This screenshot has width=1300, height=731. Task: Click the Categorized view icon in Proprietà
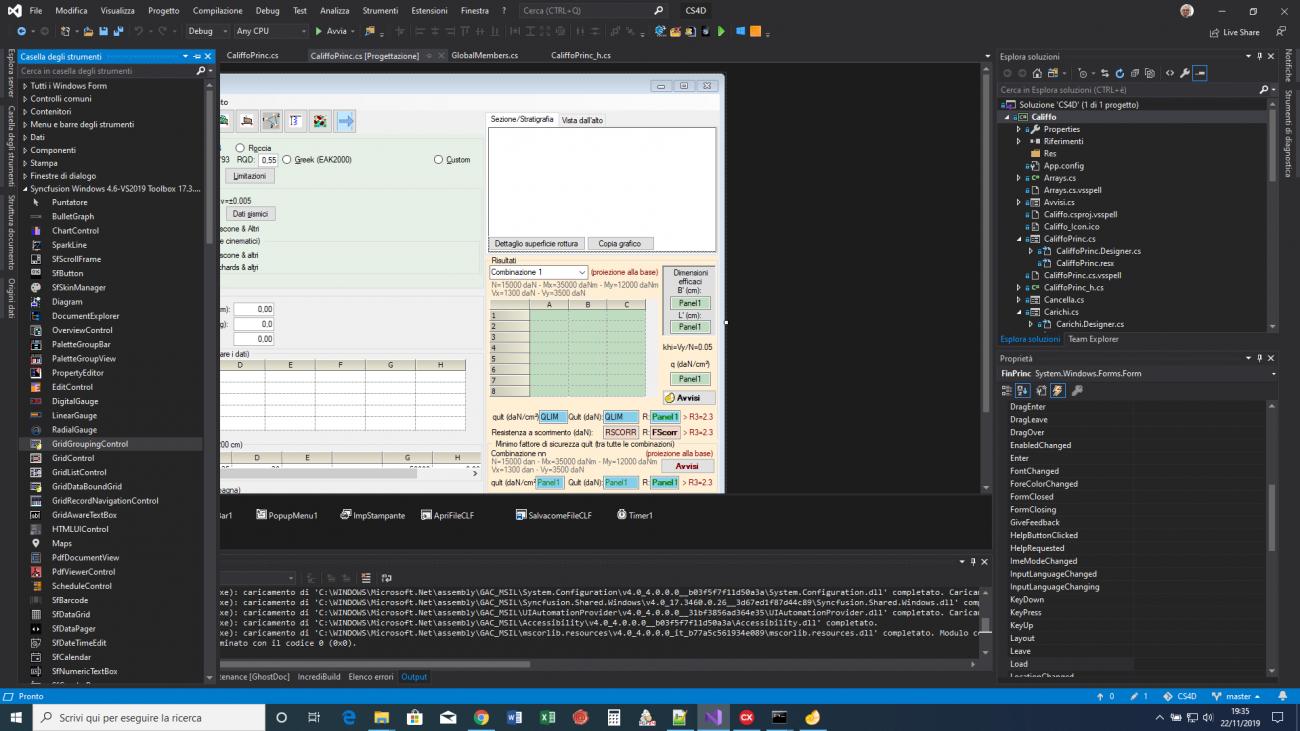click(1007, 390)
